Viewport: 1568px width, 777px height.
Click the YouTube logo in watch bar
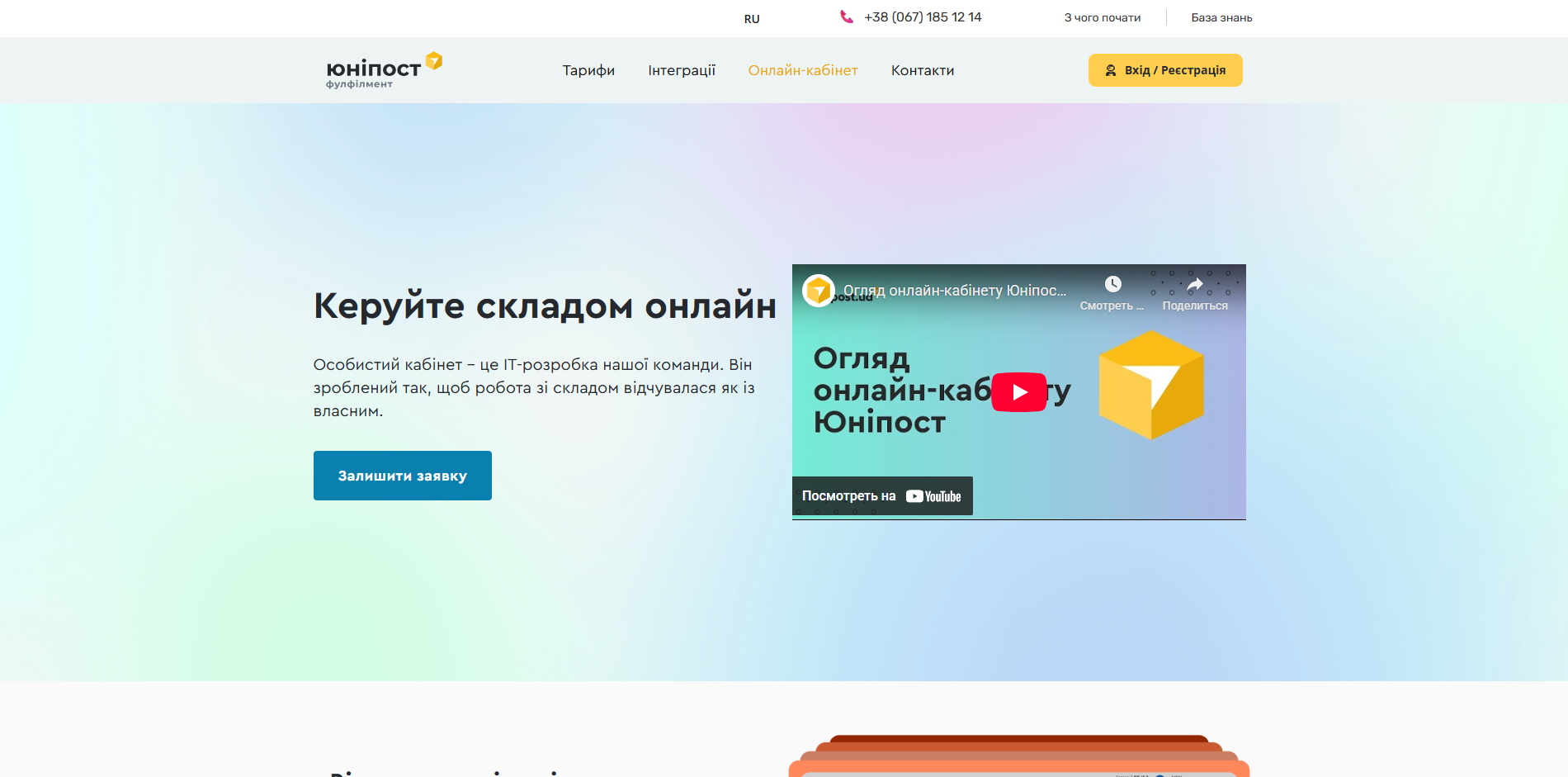point(933,496)
